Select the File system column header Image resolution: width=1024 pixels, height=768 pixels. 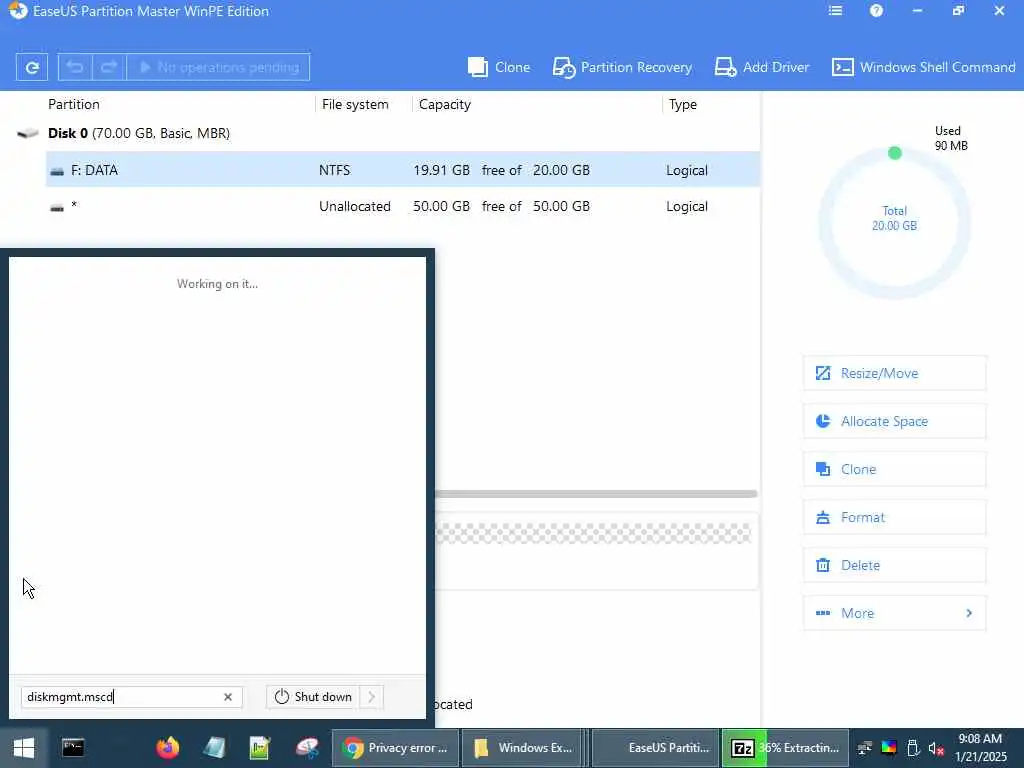tap(355, 104)
